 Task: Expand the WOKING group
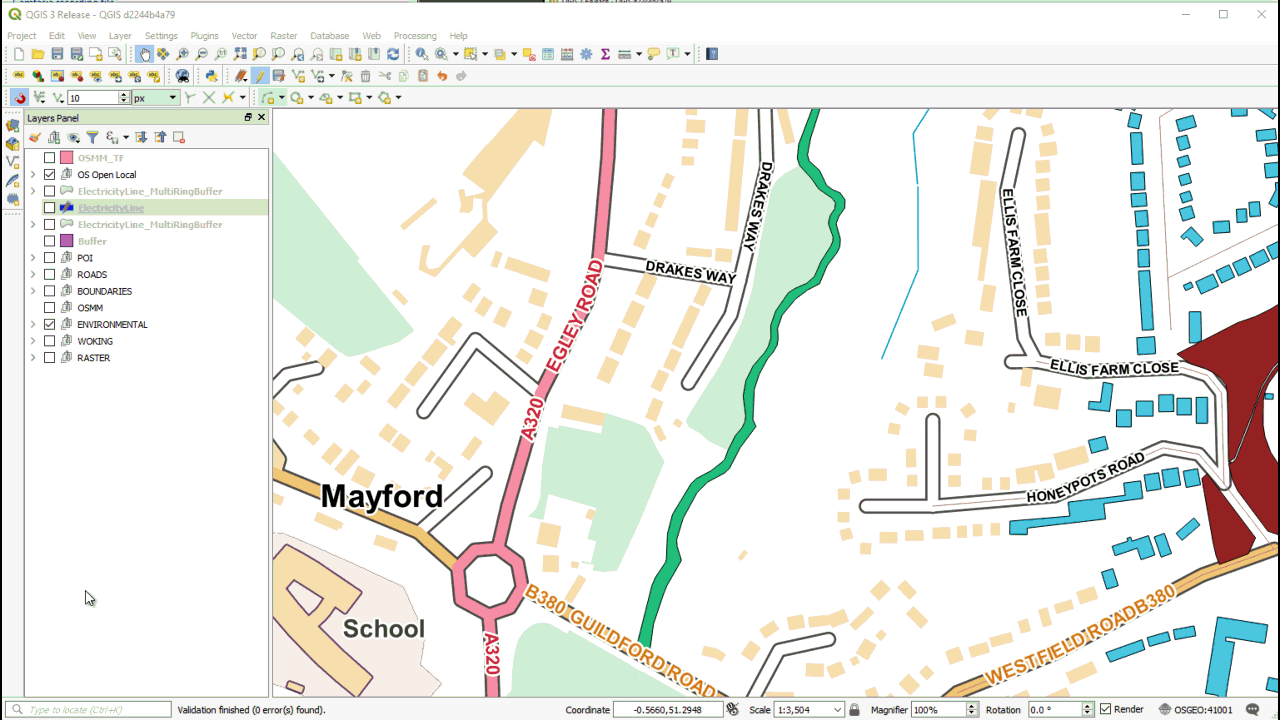click(x=33, y=341)
